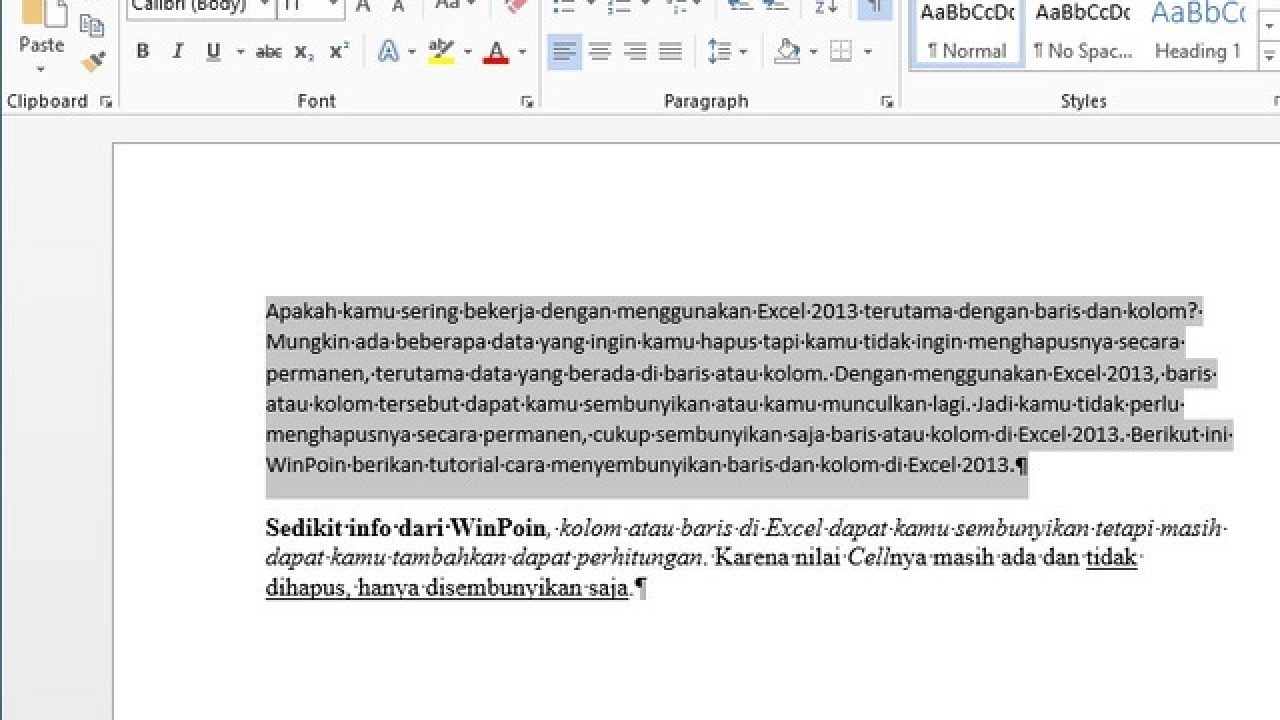Click the underlined word "dihapus"

point(306,588)
